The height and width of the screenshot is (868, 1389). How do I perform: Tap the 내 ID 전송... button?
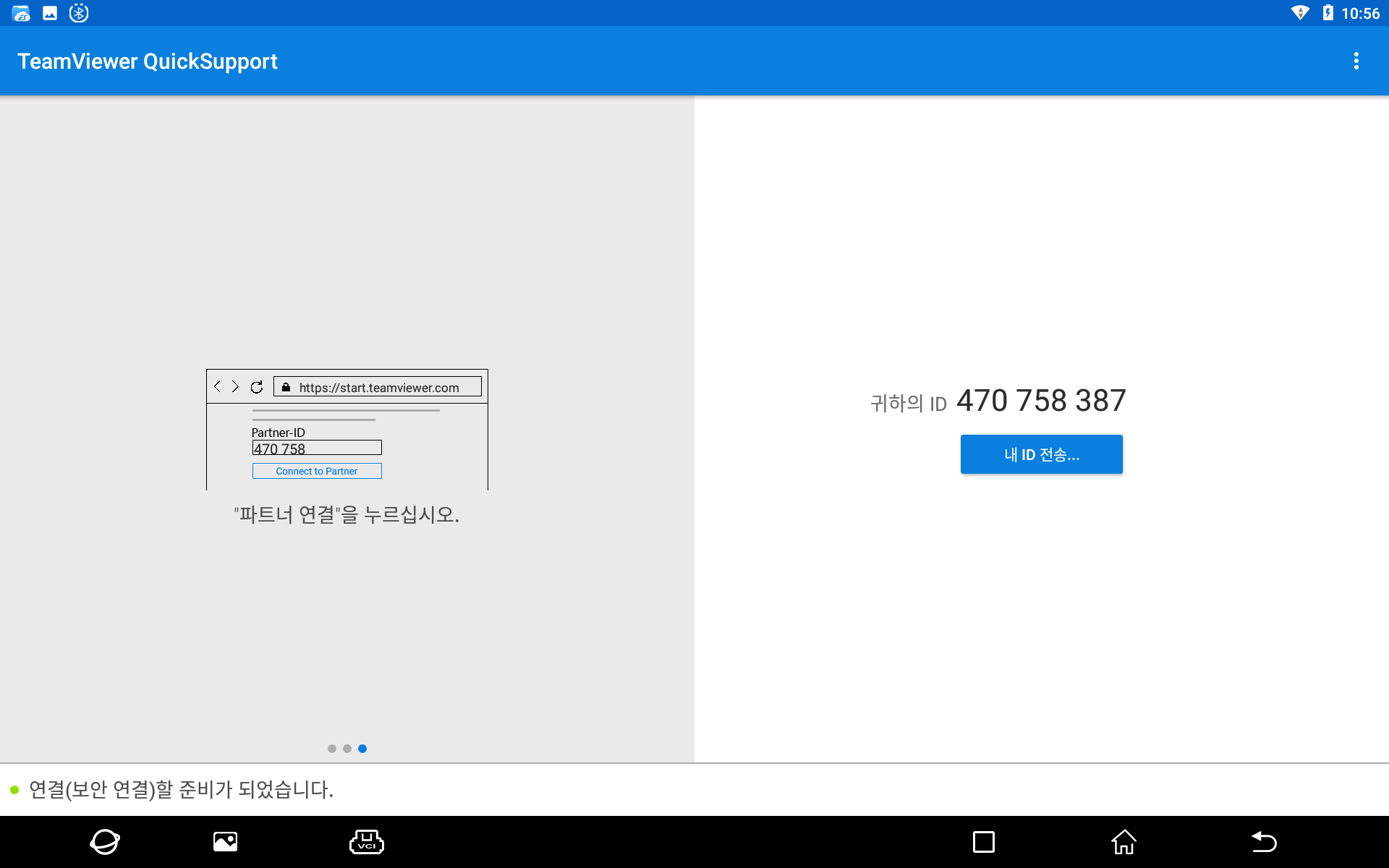pos(1042,454)
